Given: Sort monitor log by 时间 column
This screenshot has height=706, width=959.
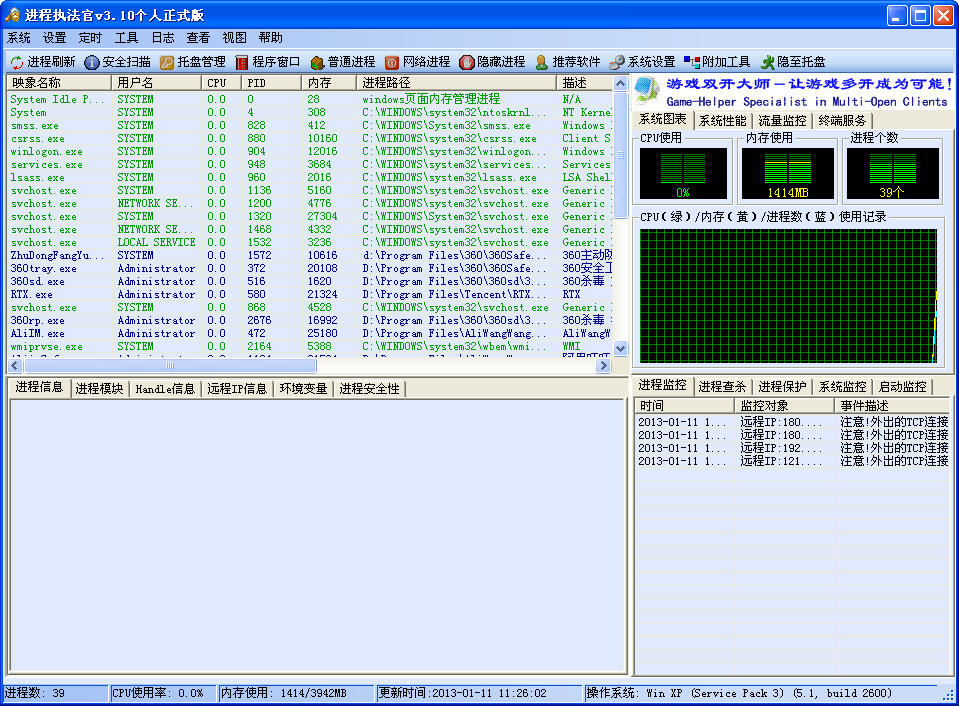Looking at the screenshot, I should click(684, 406).
